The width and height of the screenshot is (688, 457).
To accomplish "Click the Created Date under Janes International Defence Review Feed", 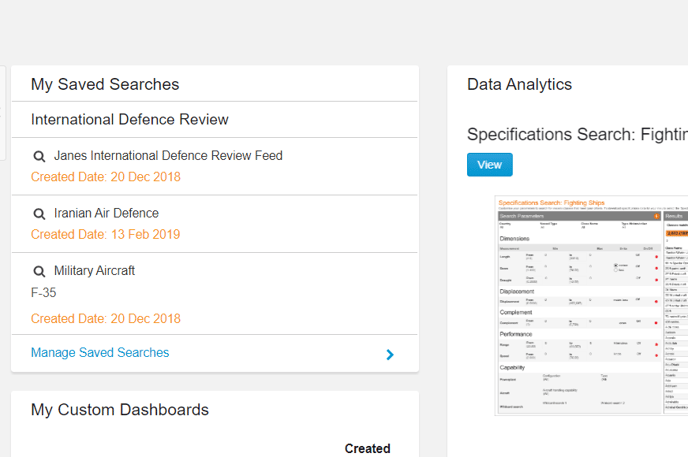I will (x=106, y=177).
